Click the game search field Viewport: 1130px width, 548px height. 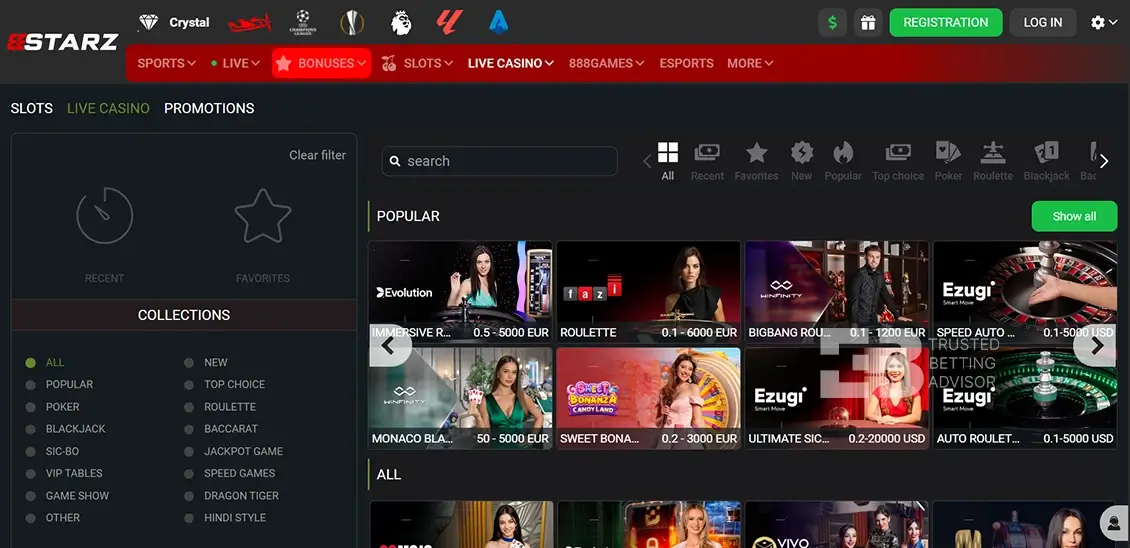coord(499,162)
